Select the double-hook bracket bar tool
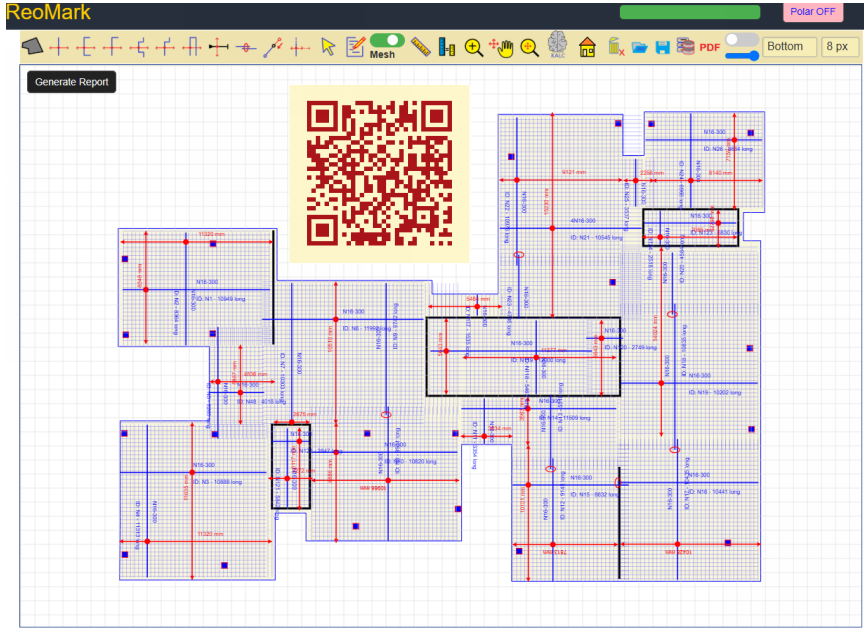 tap(85, 47)
